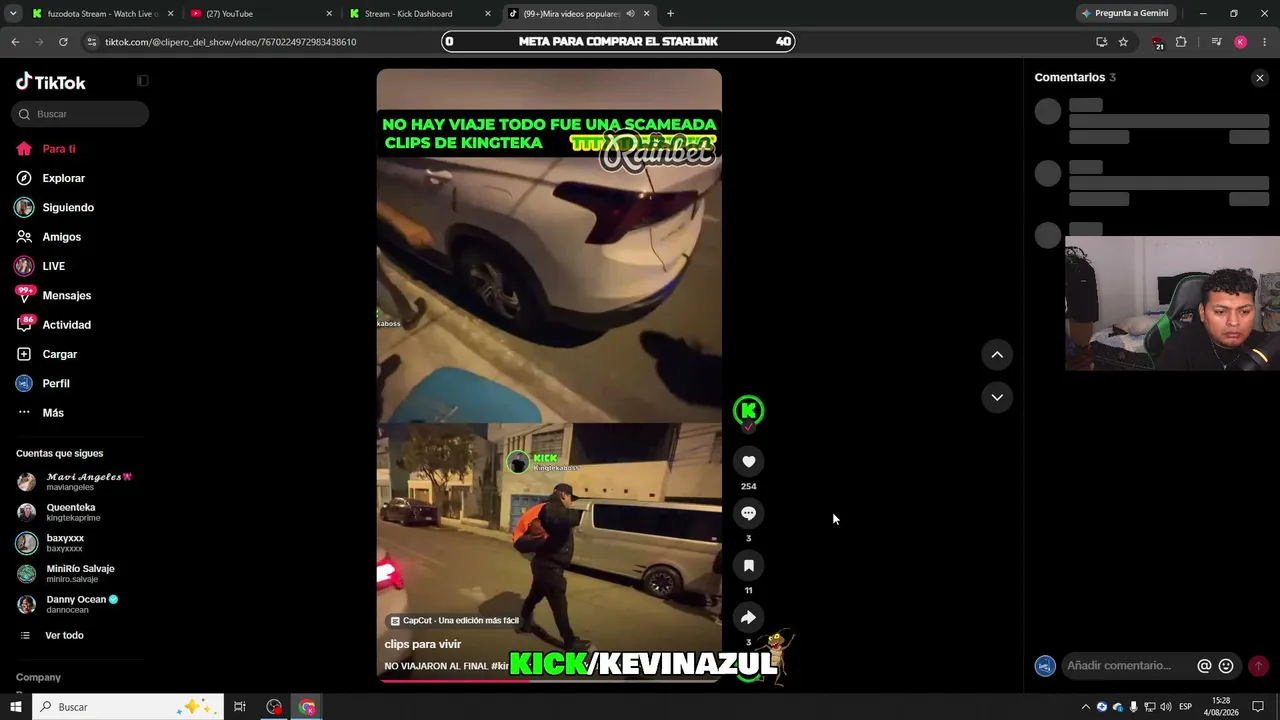Image resolution: width=1280 pixels, height=720 pixels.
Task: Show hidden system tray icons
Action: (1086, 707)
